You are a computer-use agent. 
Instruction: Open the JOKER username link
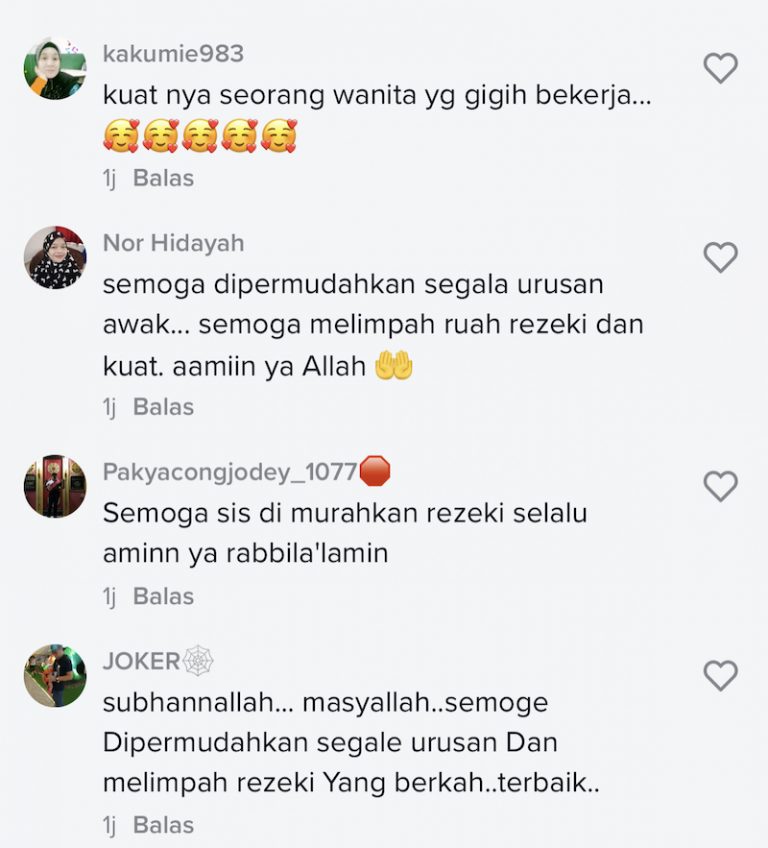[x=141, y=661]
